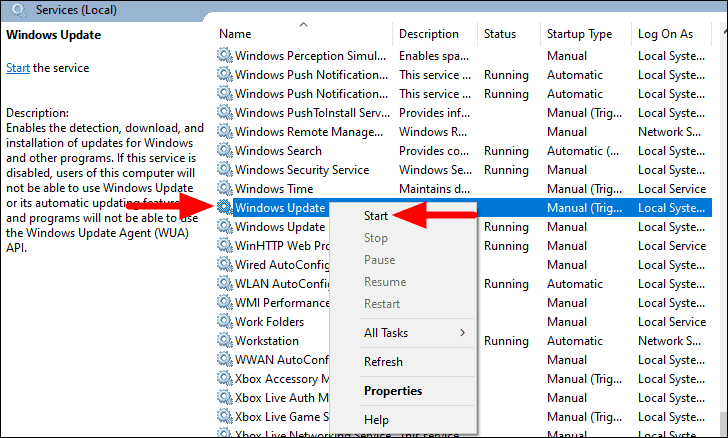728x438 pixels.
Task: Click the gear icon next to Windows Search
Action: coord(225,150)
